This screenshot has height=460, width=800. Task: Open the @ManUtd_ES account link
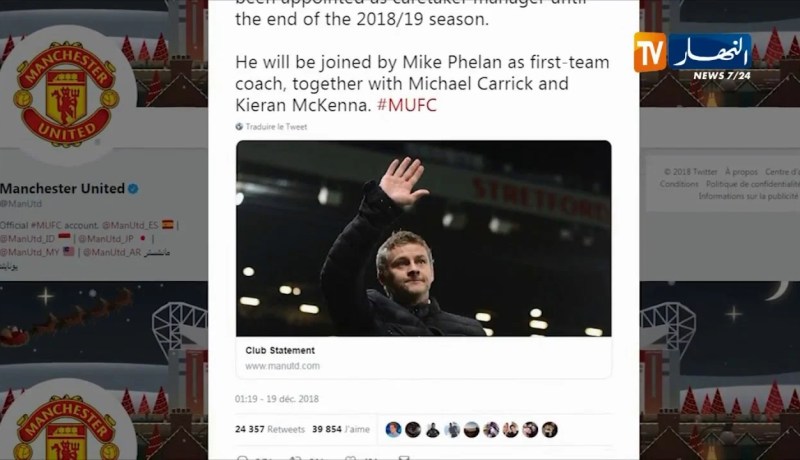131,225
